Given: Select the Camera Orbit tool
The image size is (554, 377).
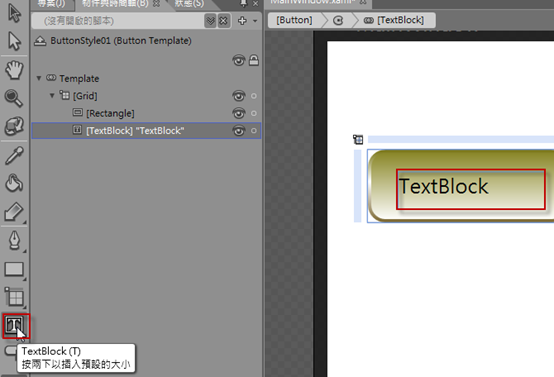Looking at the screenshot, I should click(x=14, y=126).
